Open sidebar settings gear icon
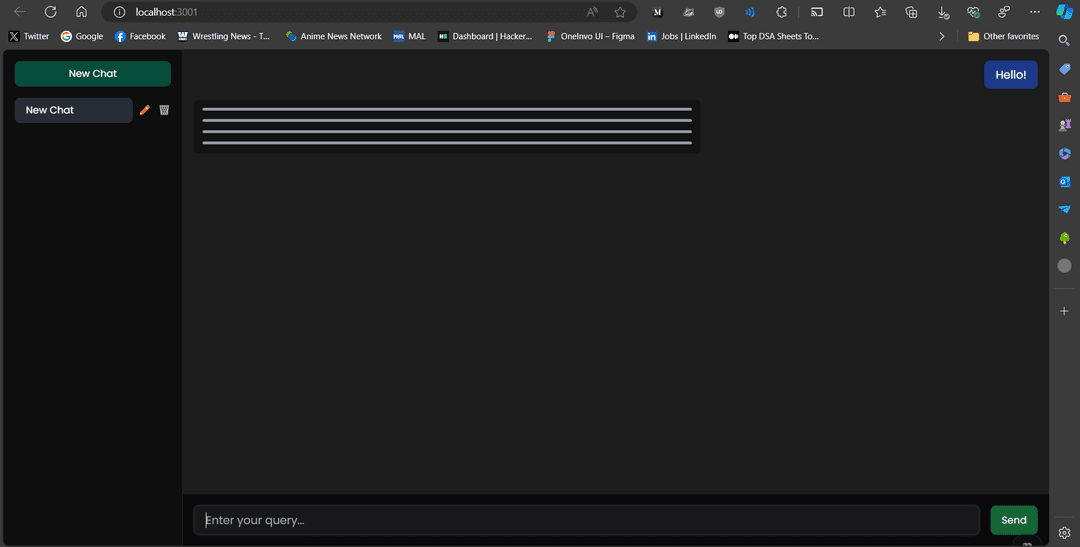 pyautogui.click(x=1064, y=533)
